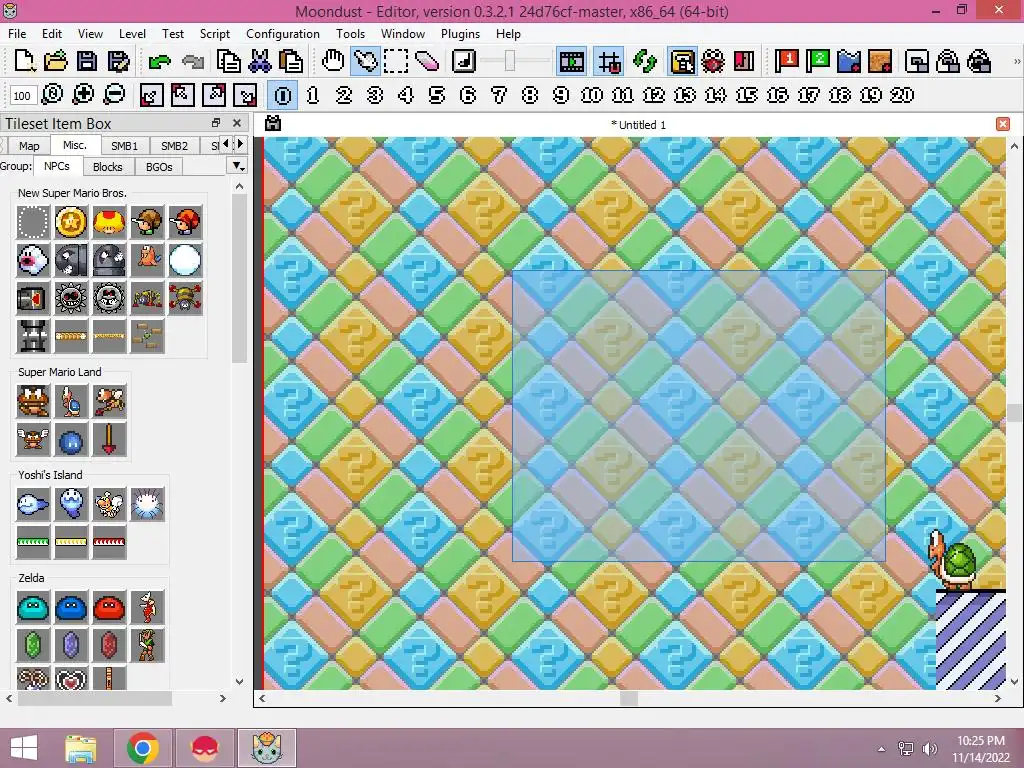The image size is (1024, 768).
Task: Open a file using the folder icon
Action: 56,61
